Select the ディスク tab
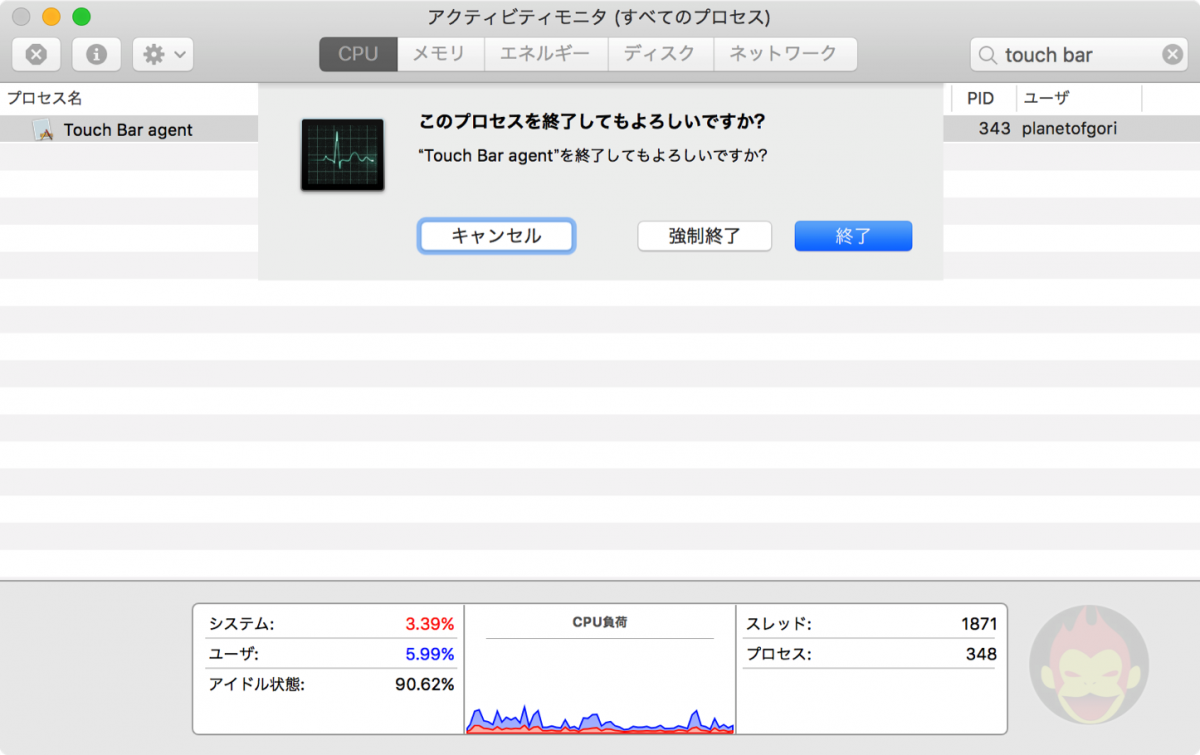1200x755 pixels. pyautogui.click(x=660, y=54)
